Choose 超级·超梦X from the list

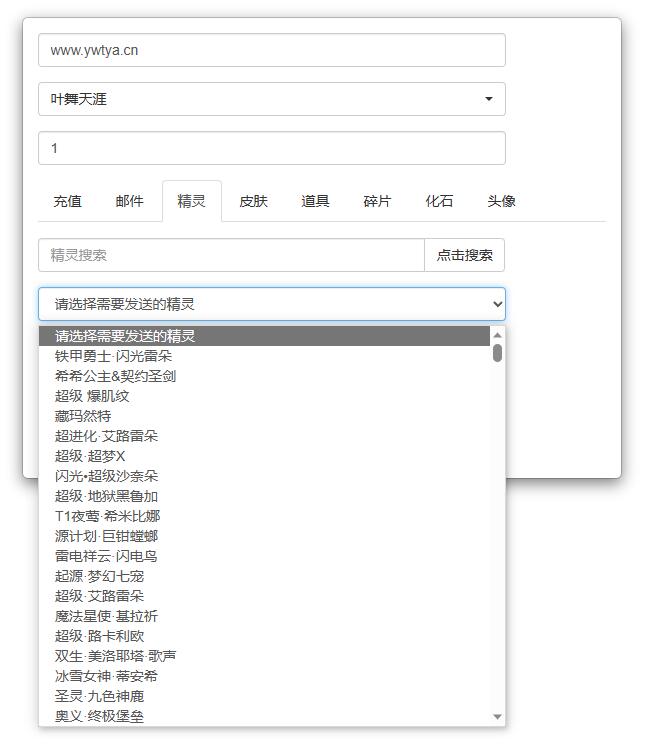[264, 456]
